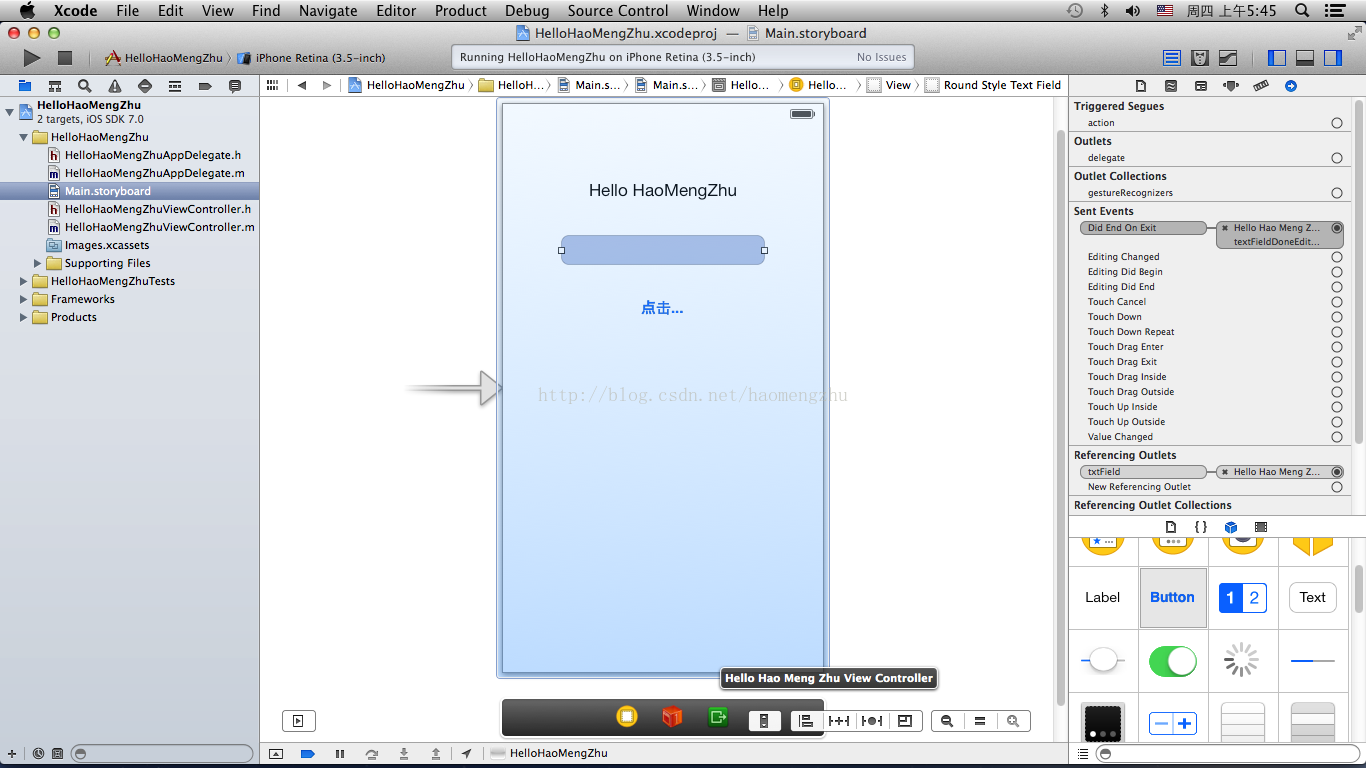Image resolution: width=1366 pixels, height=768 pixels.
Task: Toggle the Debug area visibility
Action: [1305, 58]
